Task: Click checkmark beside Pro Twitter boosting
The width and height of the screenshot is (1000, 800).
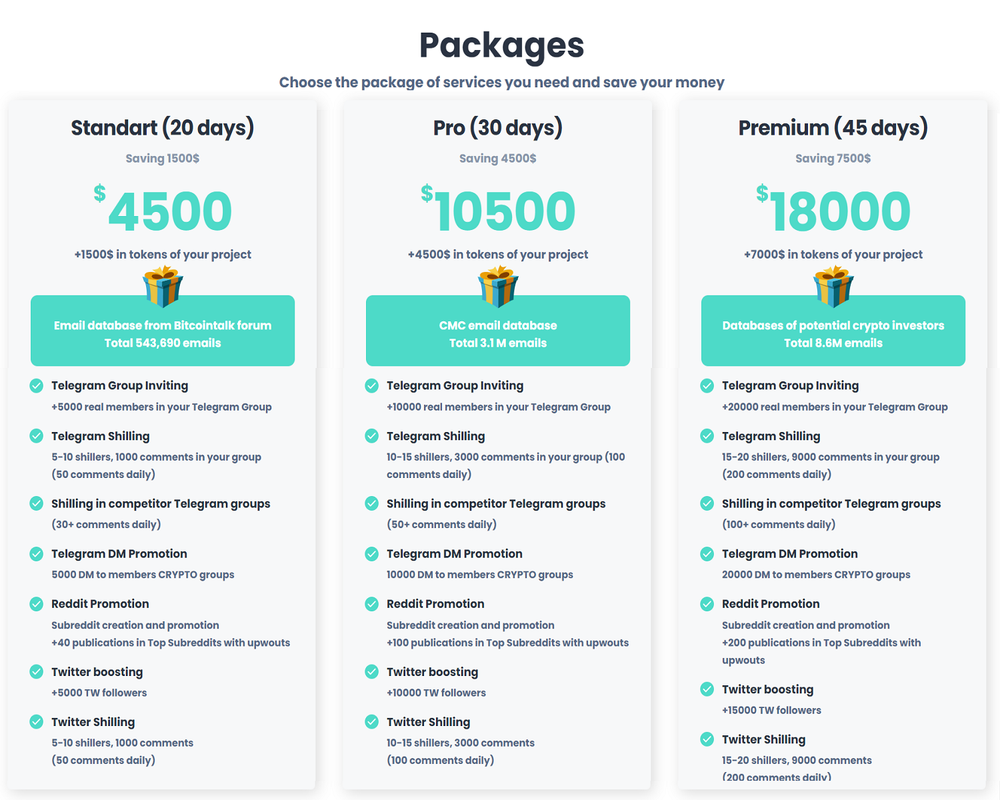Action: point(372,672)
